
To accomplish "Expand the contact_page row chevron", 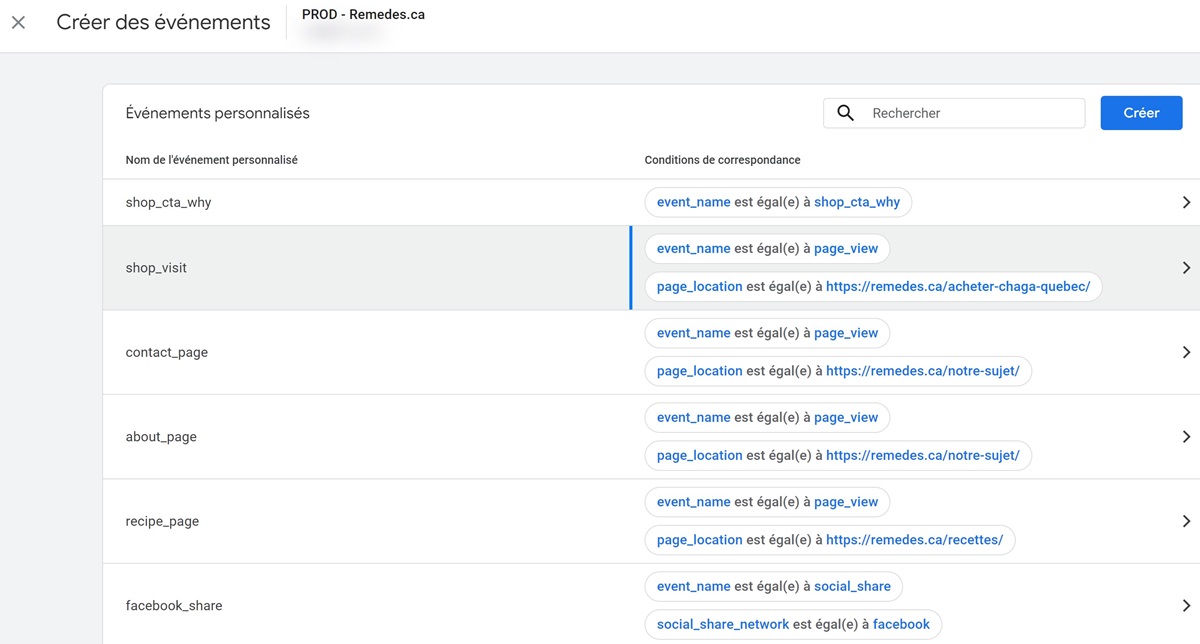I will tap(1186, 352).
